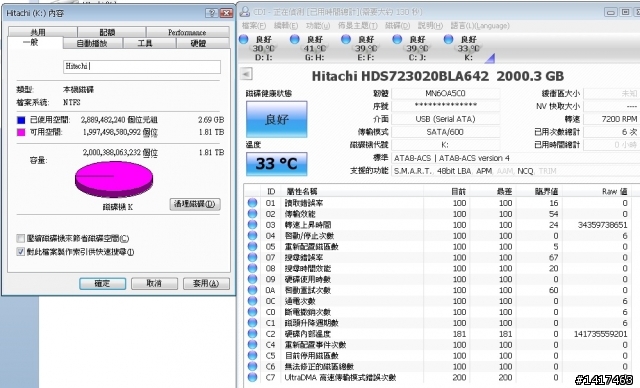Enable the 壓縮磁碟機來節省磁碟空間 checkbox
The width and height of the screenshot is (640, 388).
(x=20, y=238)
